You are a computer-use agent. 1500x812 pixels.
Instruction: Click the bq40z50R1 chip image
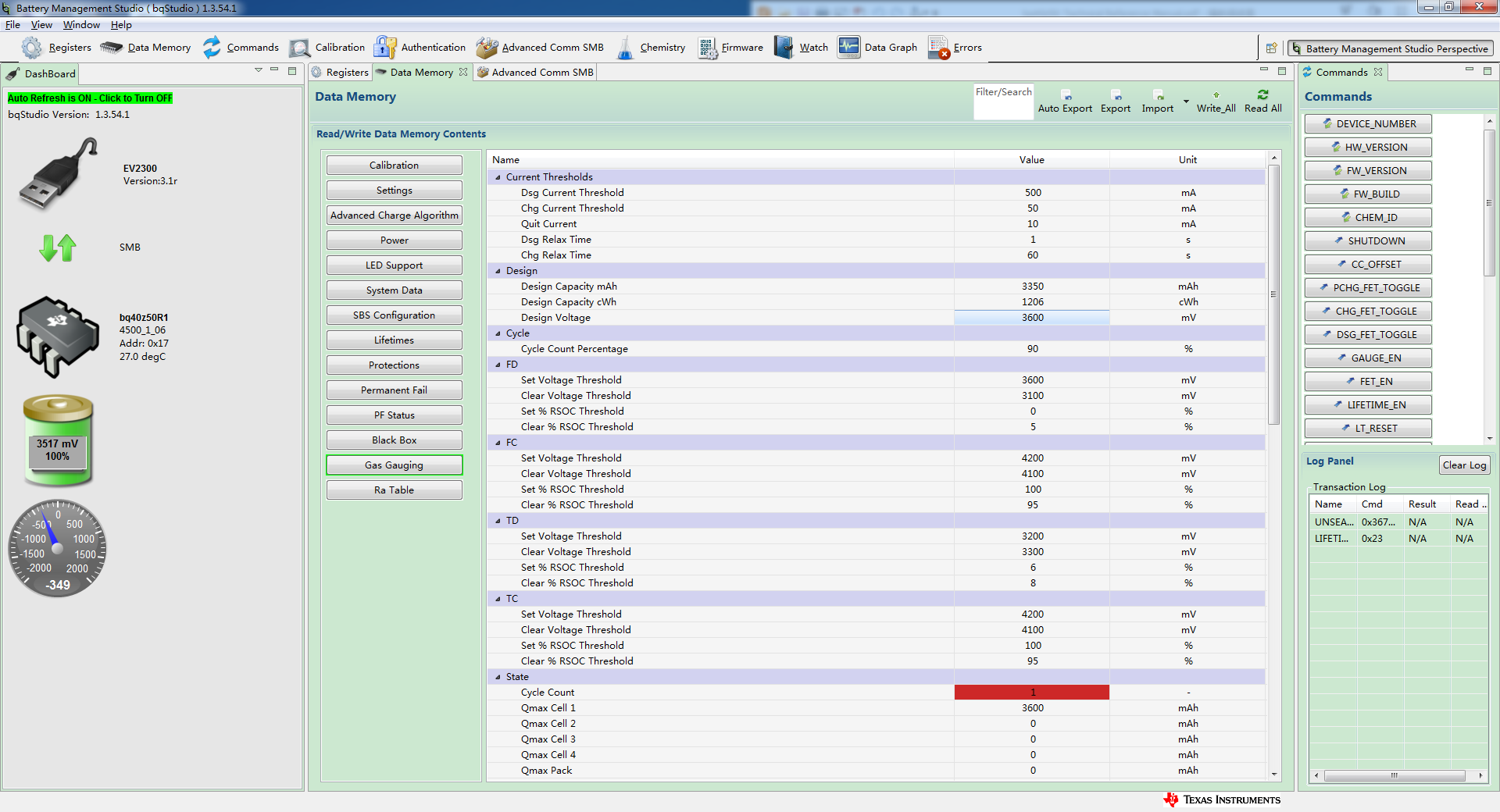[58, 337]
